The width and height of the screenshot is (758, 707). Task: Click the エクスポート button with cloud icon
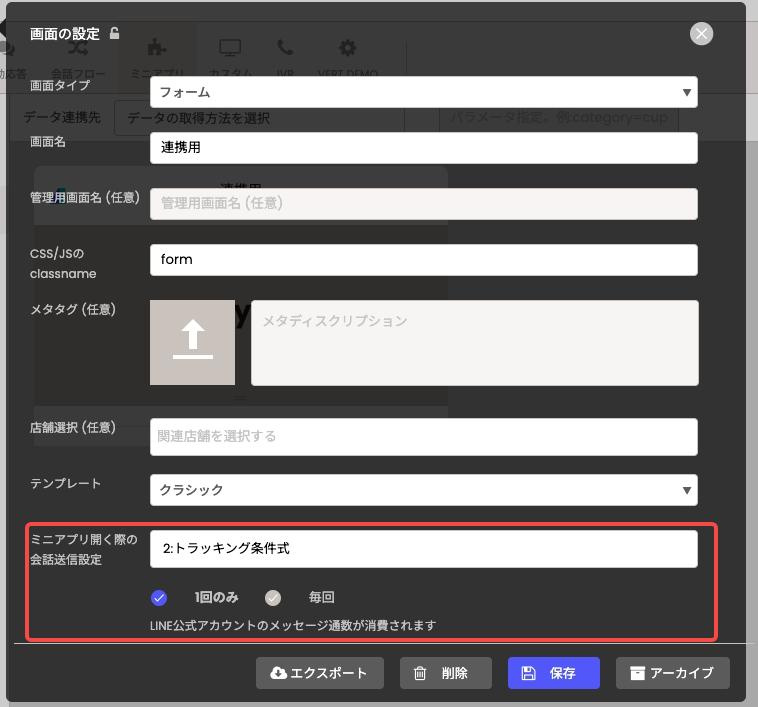319,673
